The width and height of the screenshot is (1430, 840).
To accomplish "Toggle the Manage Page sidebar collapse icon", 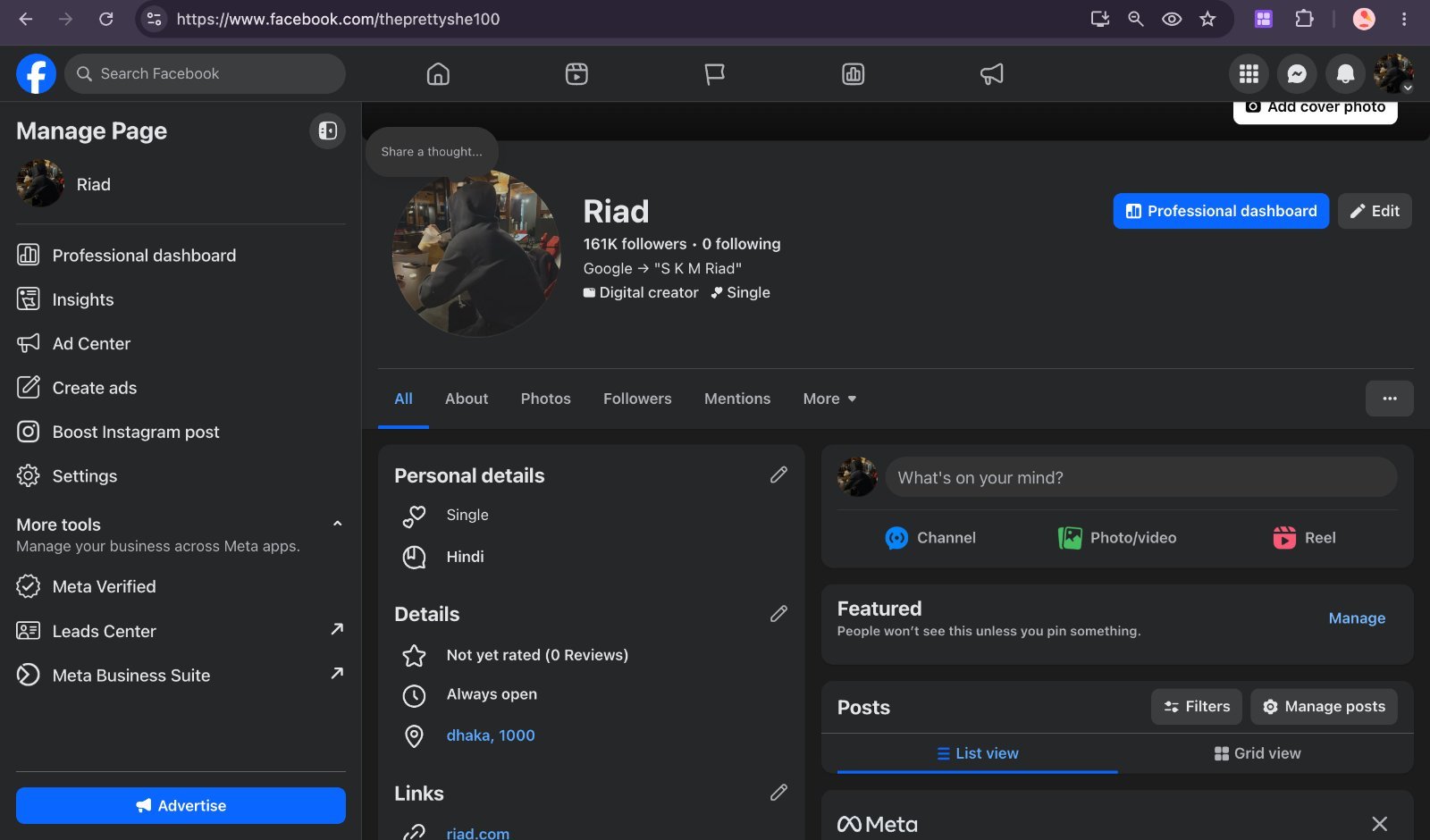I will [x=327, y=131].
